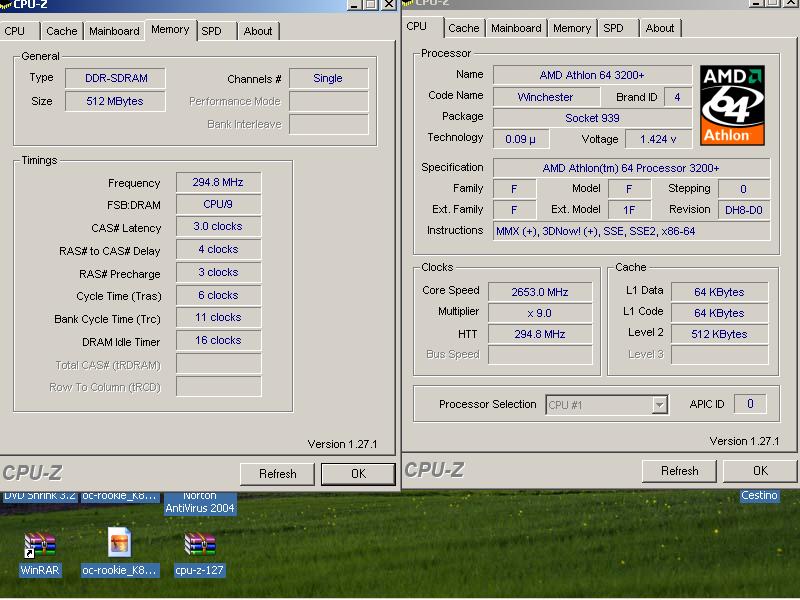Screen dimensions: 800x600
Task: Switch to Cache tab in left window
Action: coord(61,31)
